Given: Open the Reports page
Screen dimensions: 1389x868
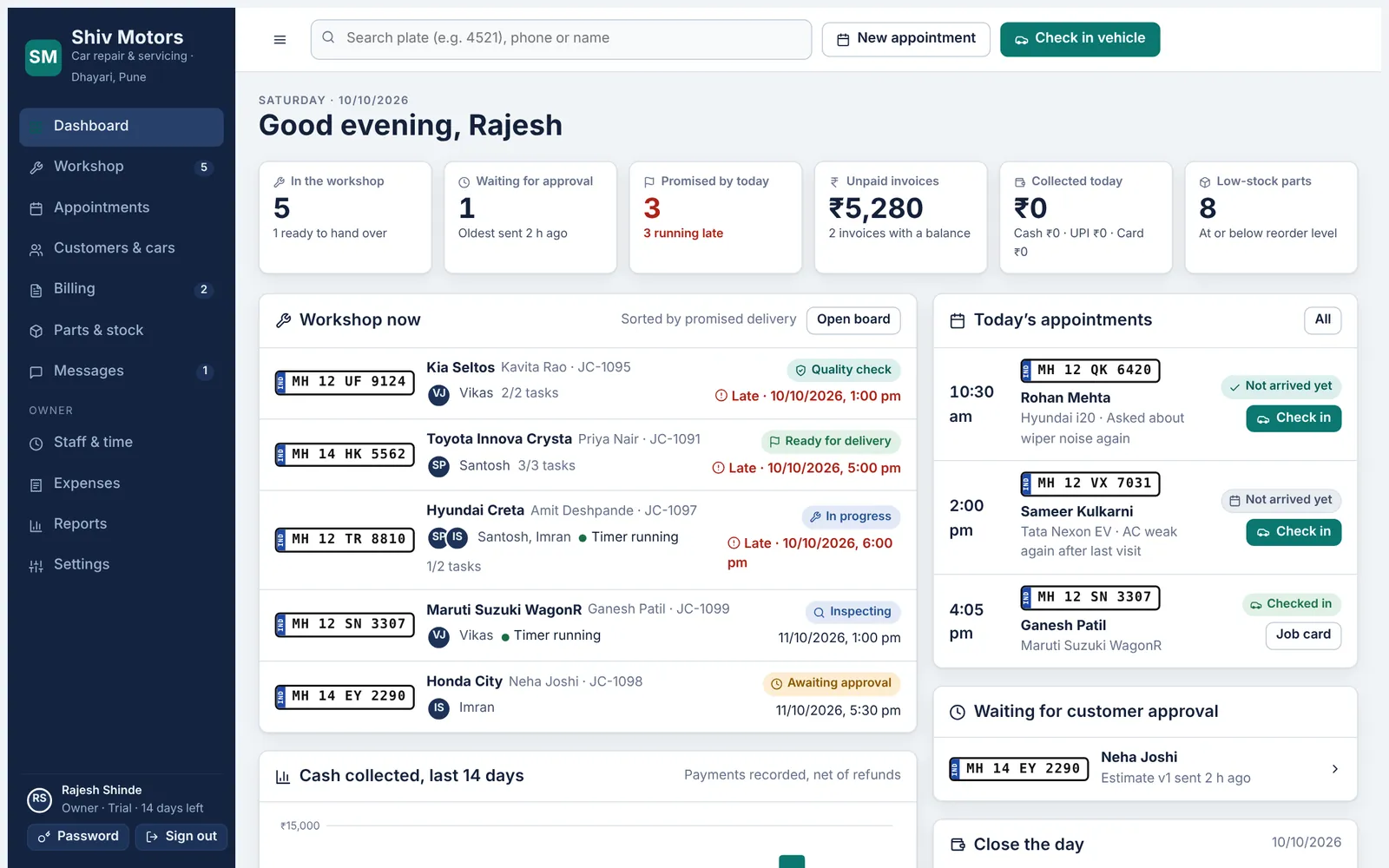Looking at the screenshot, I should 122,524.
